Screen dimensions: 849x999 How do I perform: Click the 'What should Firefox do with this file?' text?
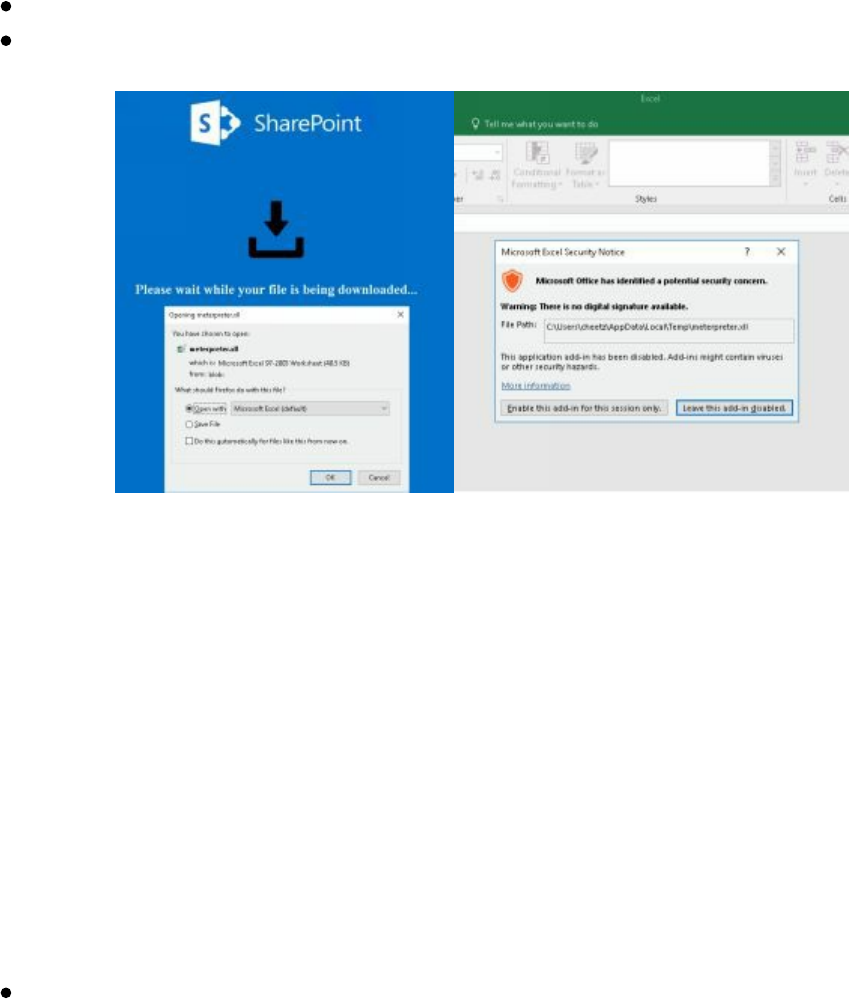(230, 389)
